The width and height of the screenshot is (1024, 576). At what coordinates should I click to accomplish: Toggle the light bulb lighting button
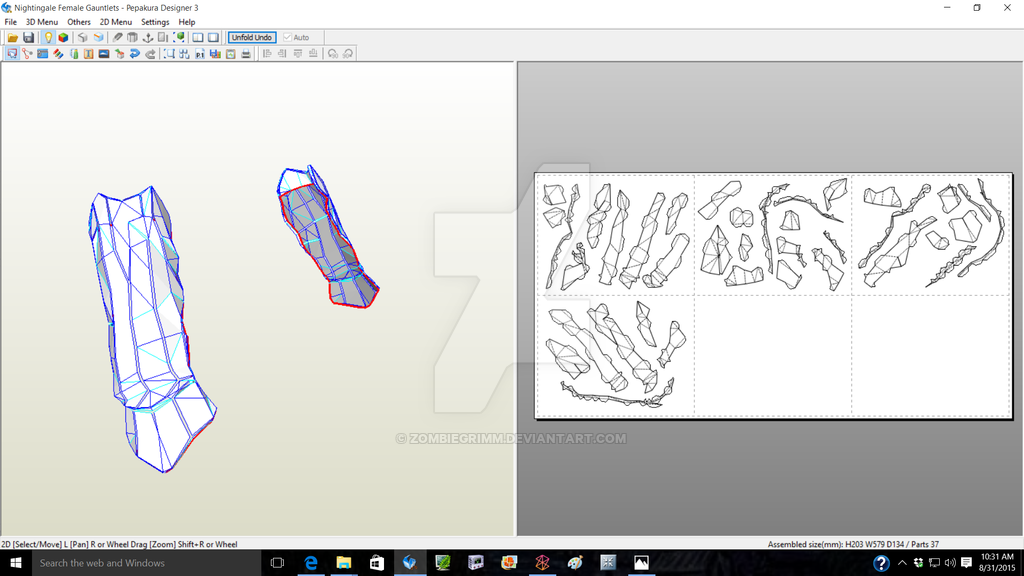(x=48, y=38)
